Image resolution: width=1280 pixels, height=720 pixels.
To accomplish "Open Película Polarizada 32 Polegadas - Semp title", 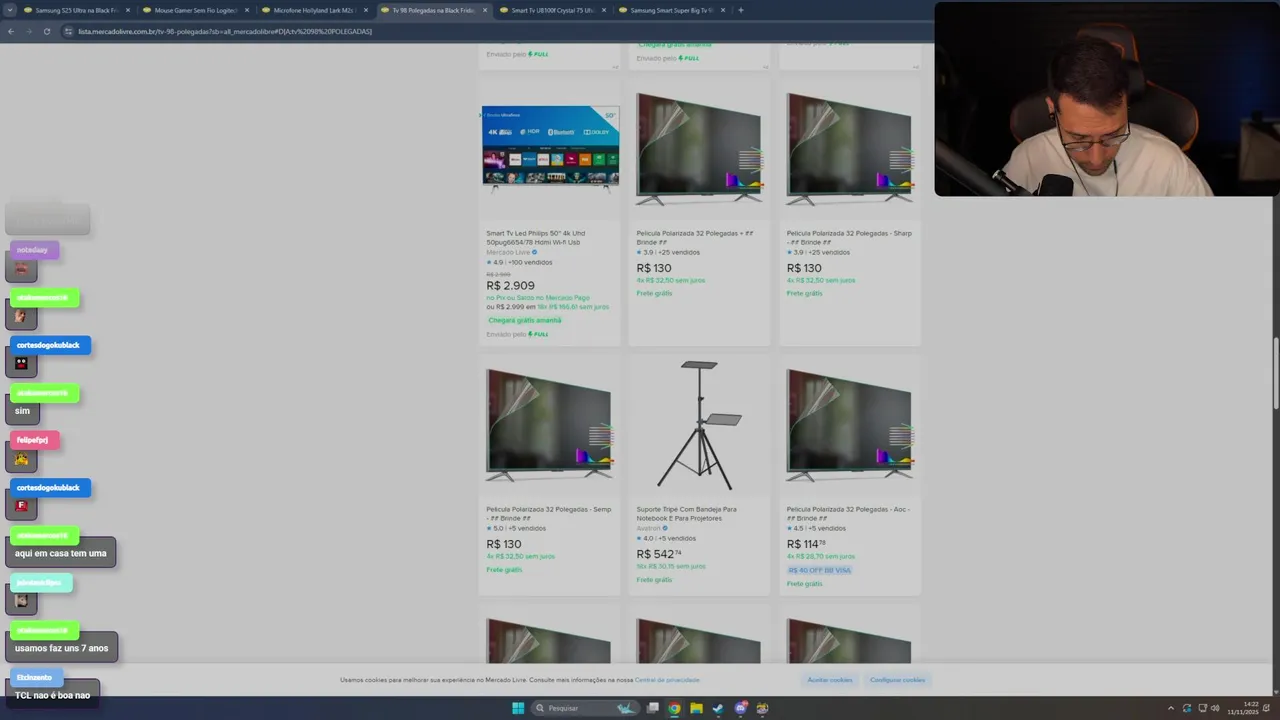I will [x=548, y=513].
